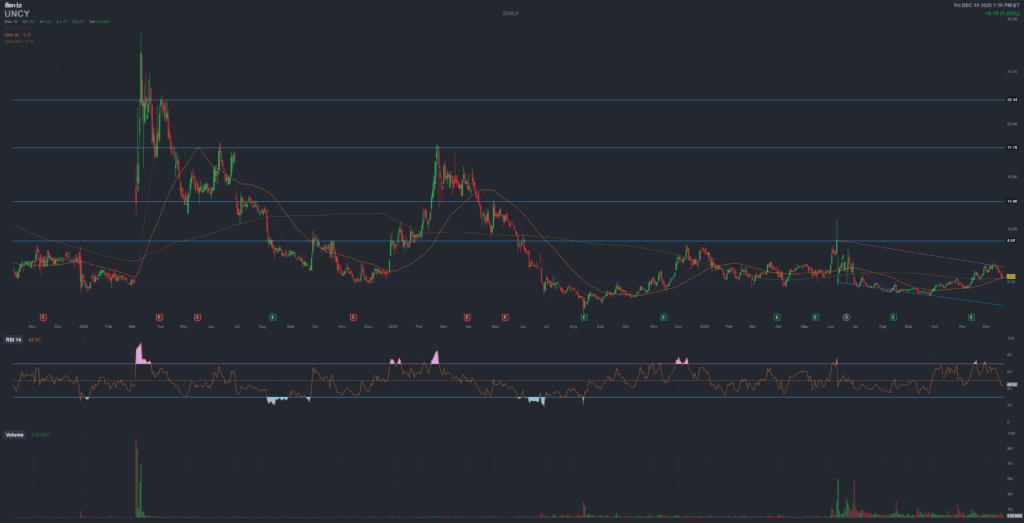Screen dimensions: 1024x523
Task: Click the finviz logo
Action: tap(12, 6)
